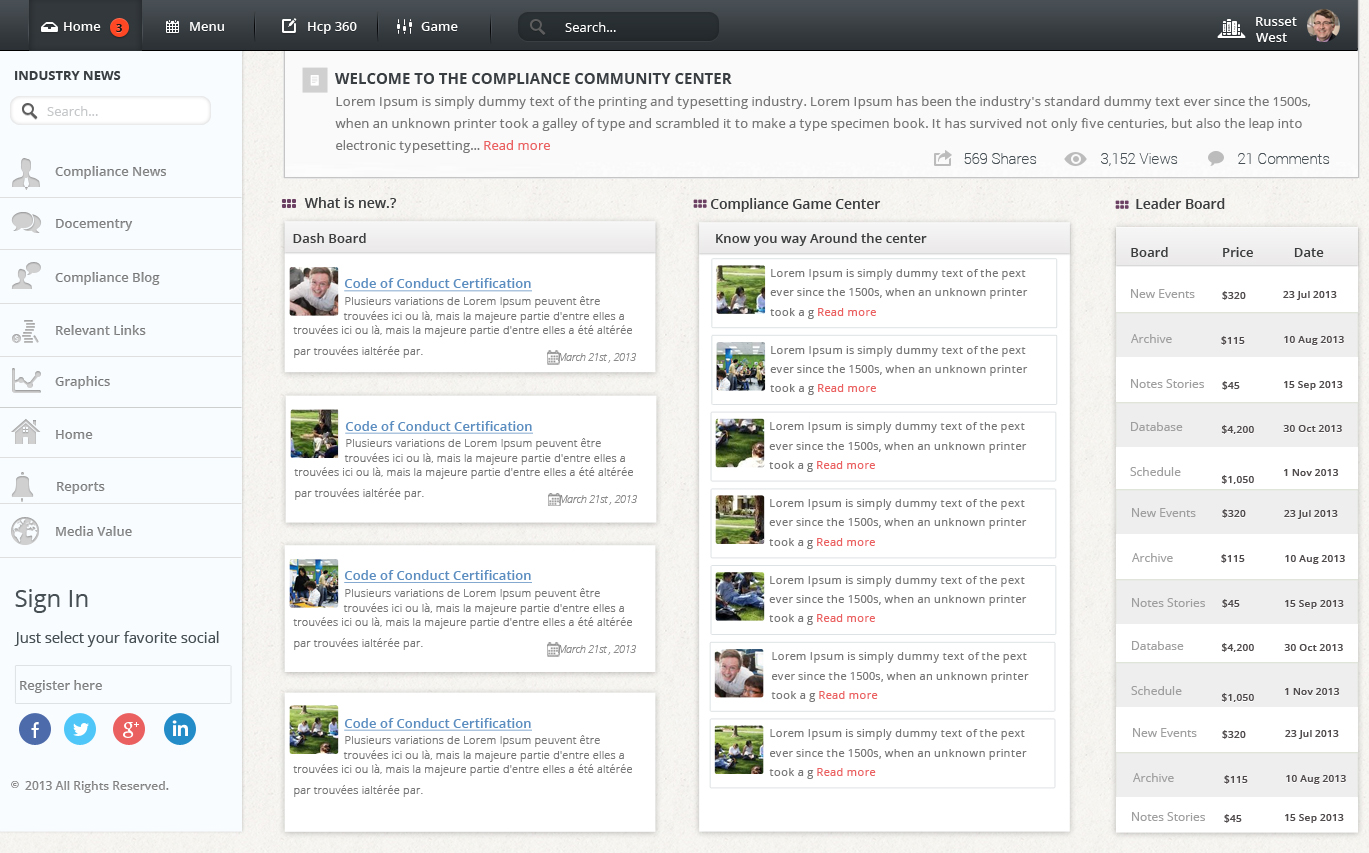
Task: Read more about the Compliance Community Center
Action: pyautogui.click(x=516, y=145)
